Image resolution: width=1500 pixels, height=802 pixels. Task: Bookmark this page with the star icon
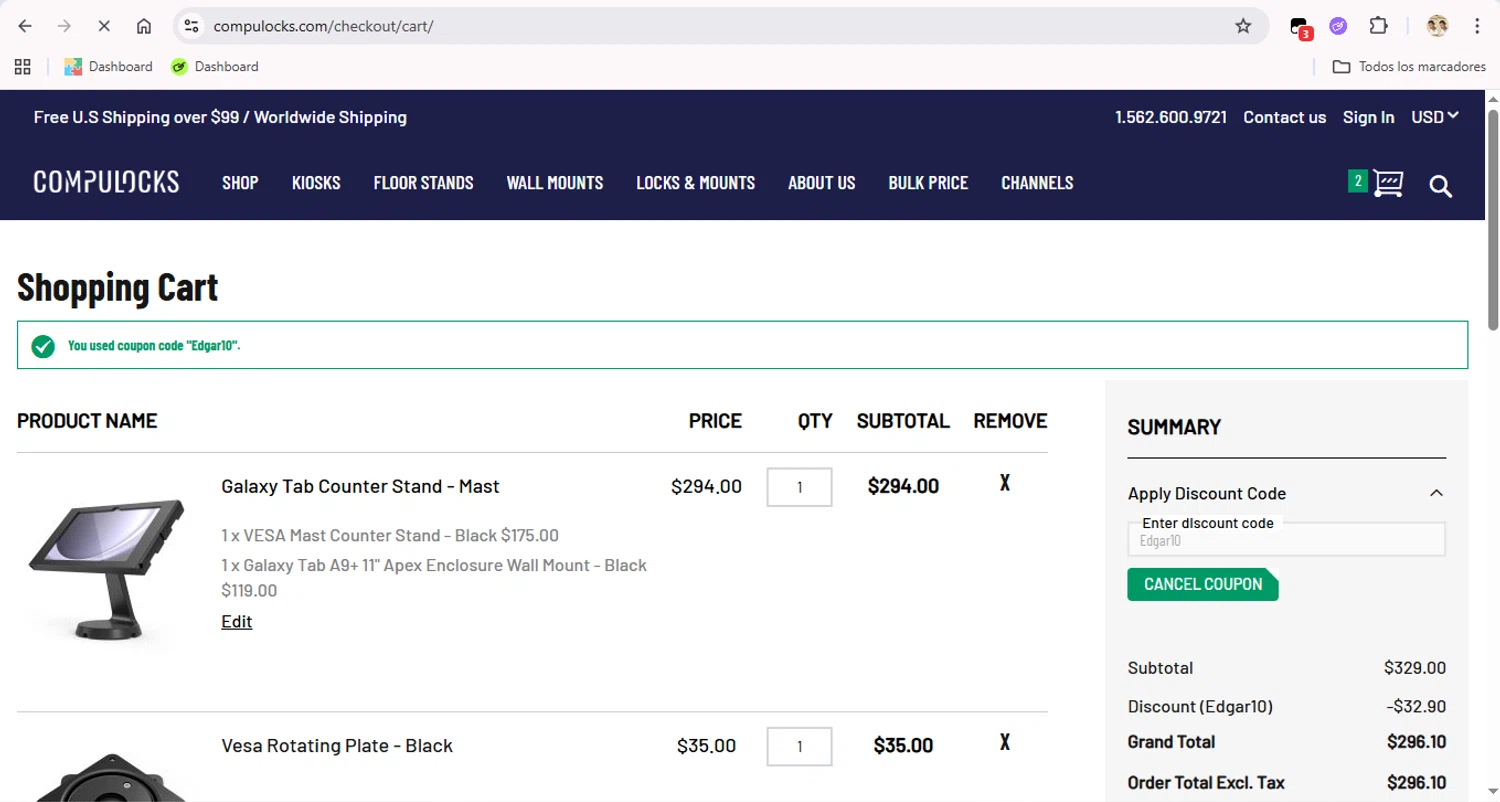tap(1243, 26)
